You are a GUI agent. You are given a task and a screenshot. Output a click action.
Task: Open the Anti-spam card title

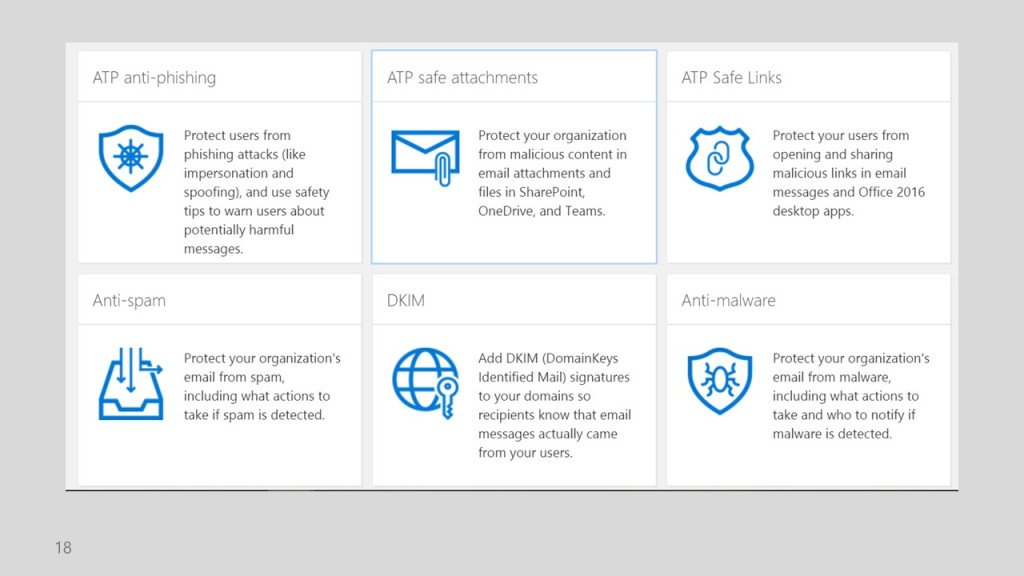pyautogui.click(x=129, y=300)
